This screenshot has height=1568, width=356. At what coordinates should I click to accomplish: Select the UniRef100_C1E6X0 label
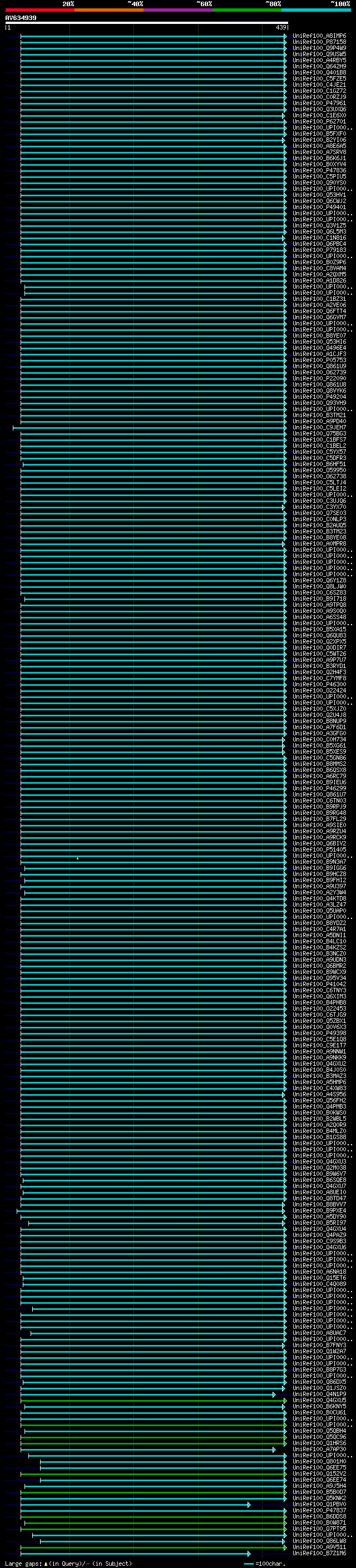coord(319,116)
